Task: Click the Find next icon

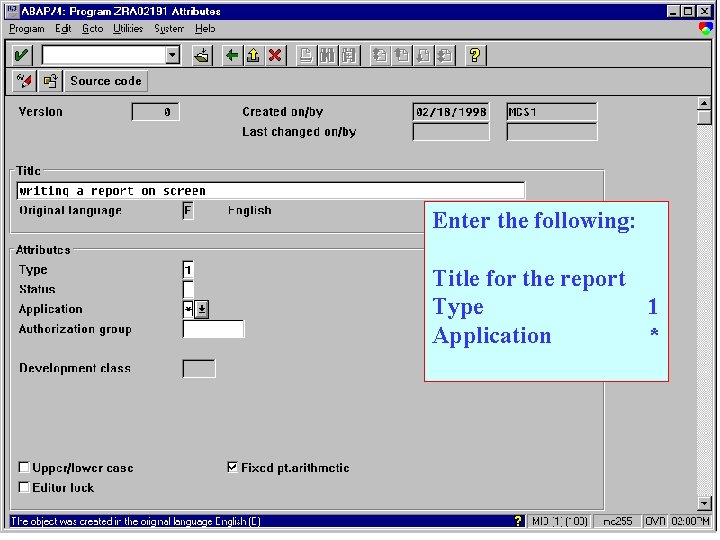Action: click(349, 56)
